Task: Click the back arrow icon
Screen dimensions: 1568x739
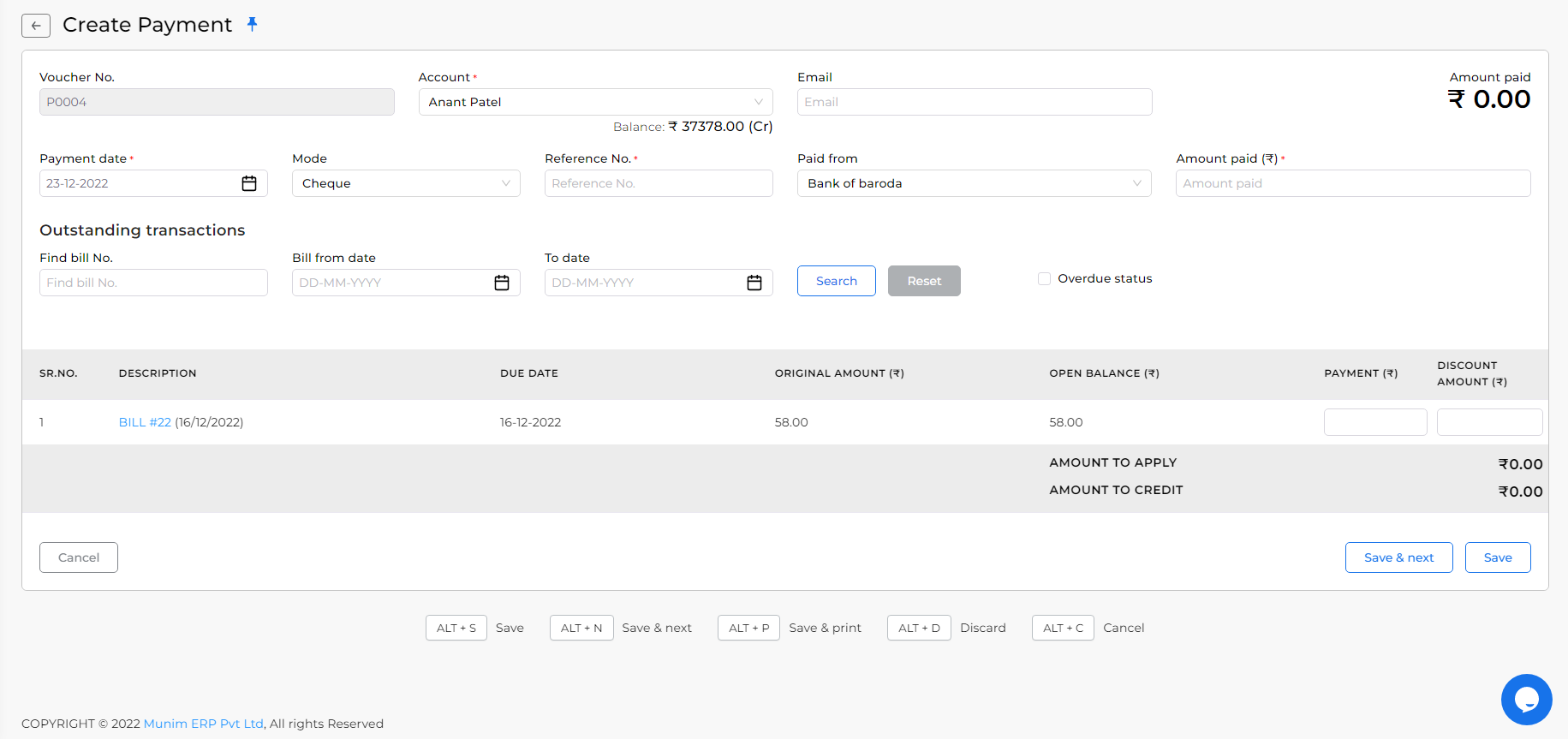Action: coord(36,26)
